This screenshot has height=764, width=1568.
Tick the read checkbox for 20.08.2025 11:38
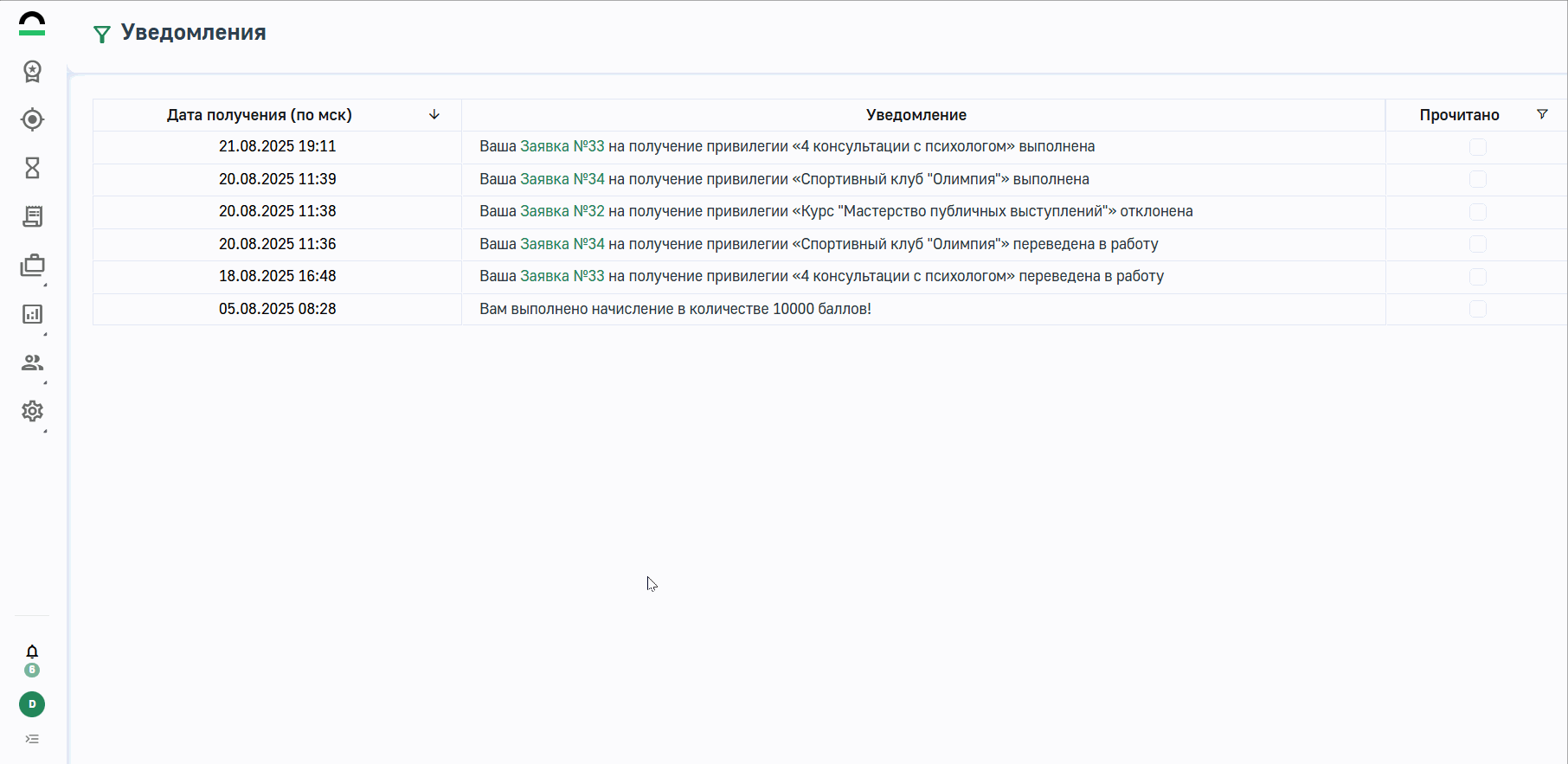click(1477, 212)
